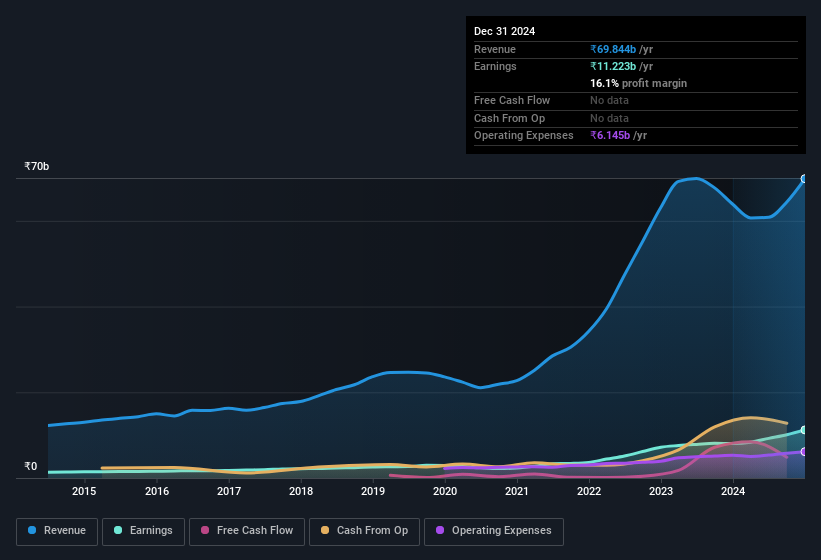Click the Operating Expenses endpoint marker
This screenshot has height=560, width=821.
(x=804, y=451)
